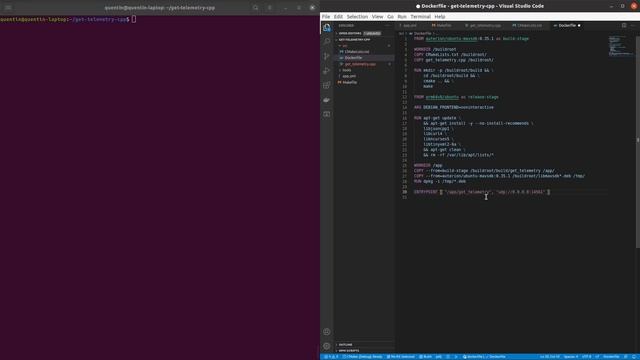Open the Manage gear icon in VS Code
Screen dimensions: 640x360
pos(327,346)
